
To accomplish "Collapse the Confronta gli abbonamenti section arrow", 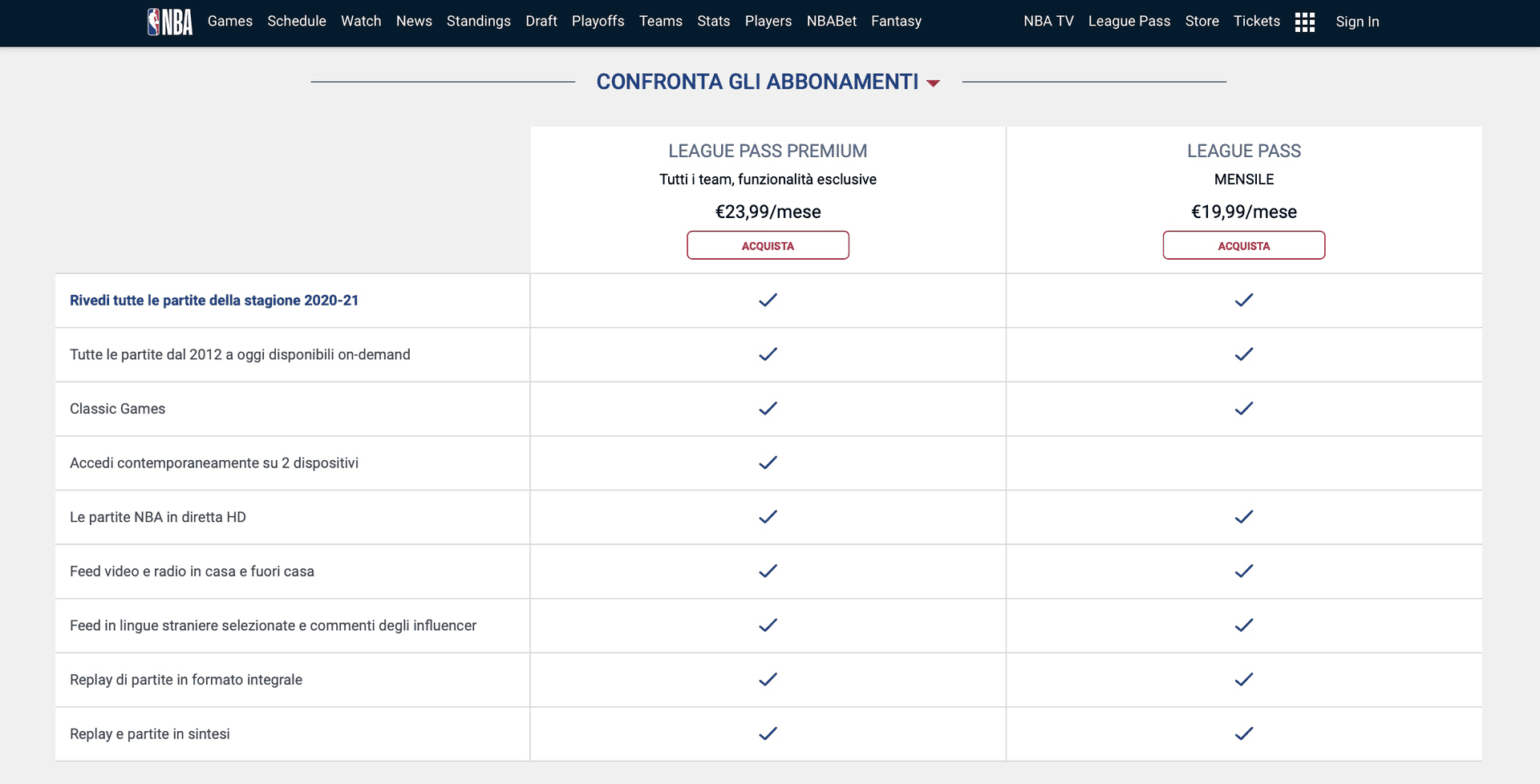I will pyautogui.click(x=933, y=83).
